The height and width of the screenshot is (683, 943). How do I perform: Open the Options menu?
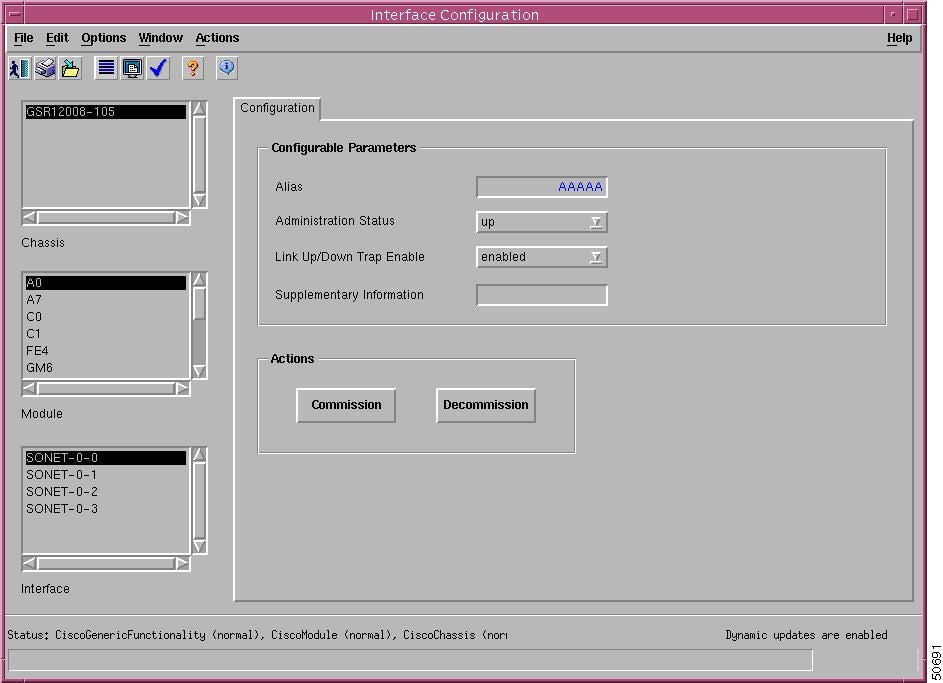[x=103, y=38]
